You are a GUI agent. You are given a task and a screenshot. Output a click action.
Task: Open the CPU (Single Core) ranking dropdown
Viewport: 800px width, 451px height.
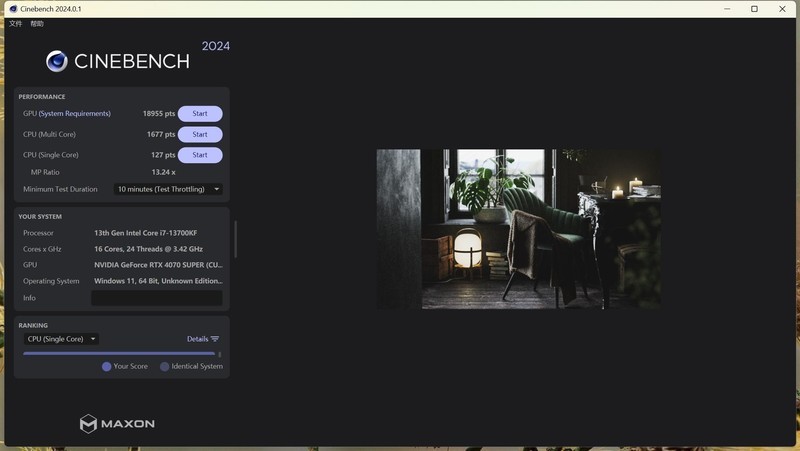point(61,339)
